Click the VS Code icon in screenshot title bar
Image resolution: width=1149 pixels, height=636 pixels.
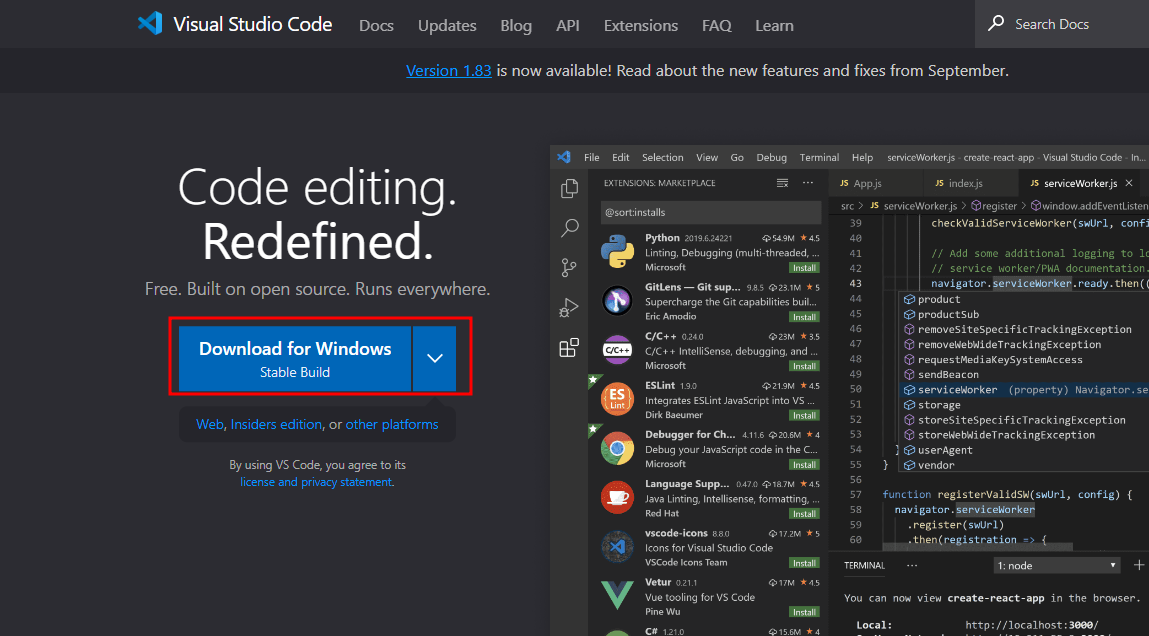(x=564, y=157)
